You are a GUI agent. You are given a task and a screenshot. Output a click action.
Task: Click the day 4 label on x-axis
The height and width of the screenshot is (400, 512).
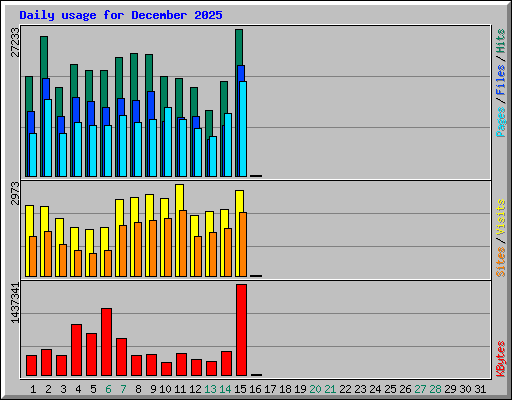[x=78, y=389]
